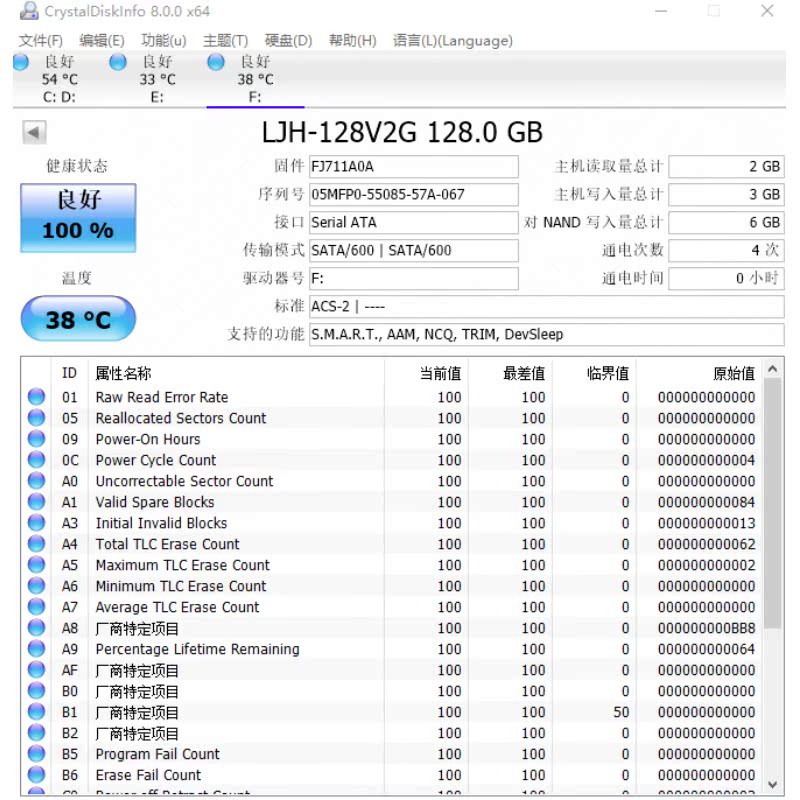800x800 pixels.
Task: Click the status orb for Power-On Hours
Action: pos(36,439)
